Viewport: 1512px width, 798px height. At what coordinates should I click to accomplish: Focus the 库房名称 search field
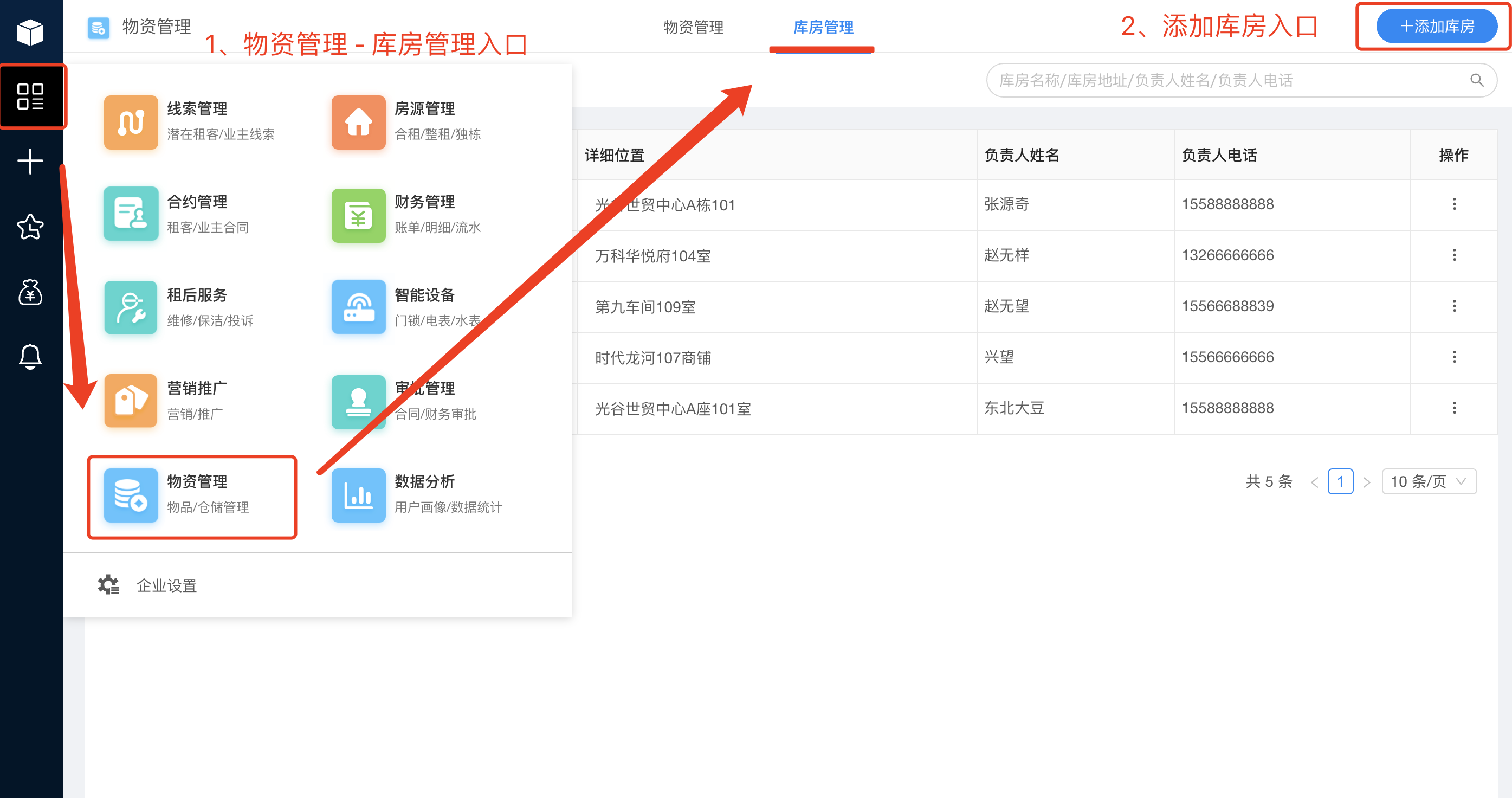pos(1241,80)
